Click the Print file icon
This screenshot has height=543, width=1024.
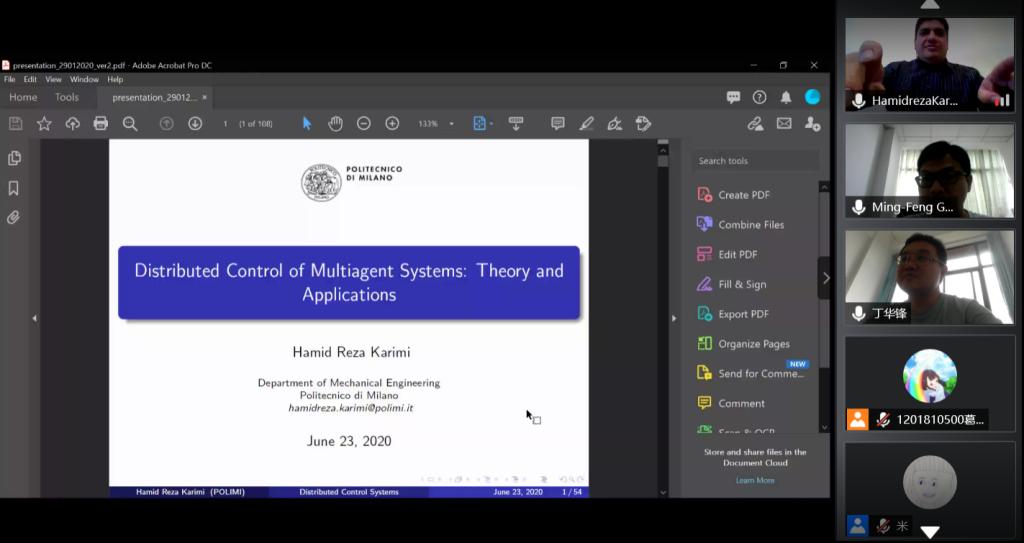[x=101, y=123]
